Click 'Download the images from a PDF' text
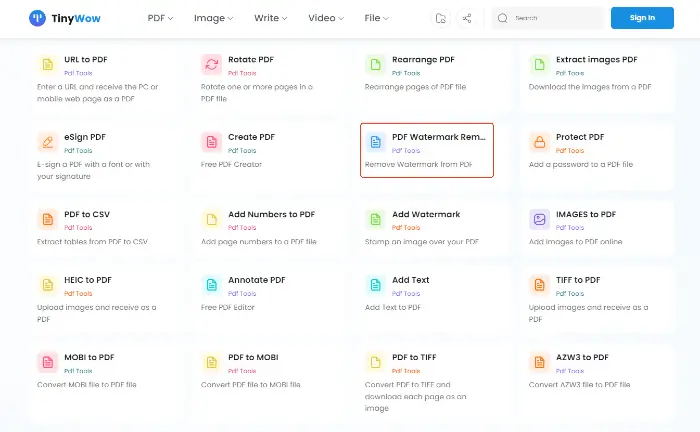The width and height of the screenshot is (700, 432). coord(590,87)
